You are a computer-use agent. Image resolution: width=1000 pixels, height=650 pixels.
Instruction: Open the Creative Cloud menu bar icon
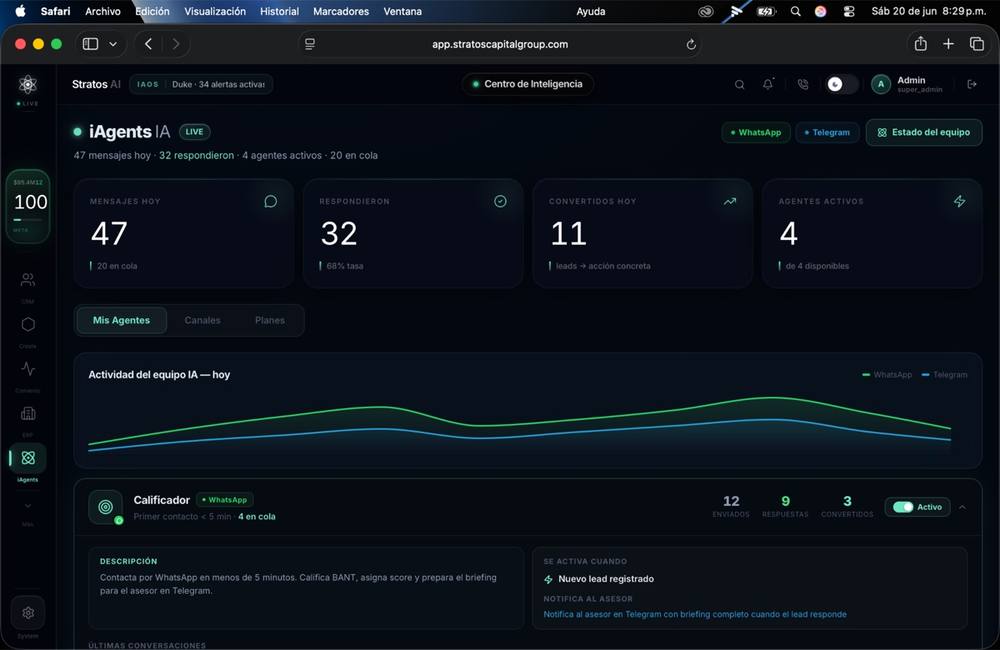pos(705,11)
